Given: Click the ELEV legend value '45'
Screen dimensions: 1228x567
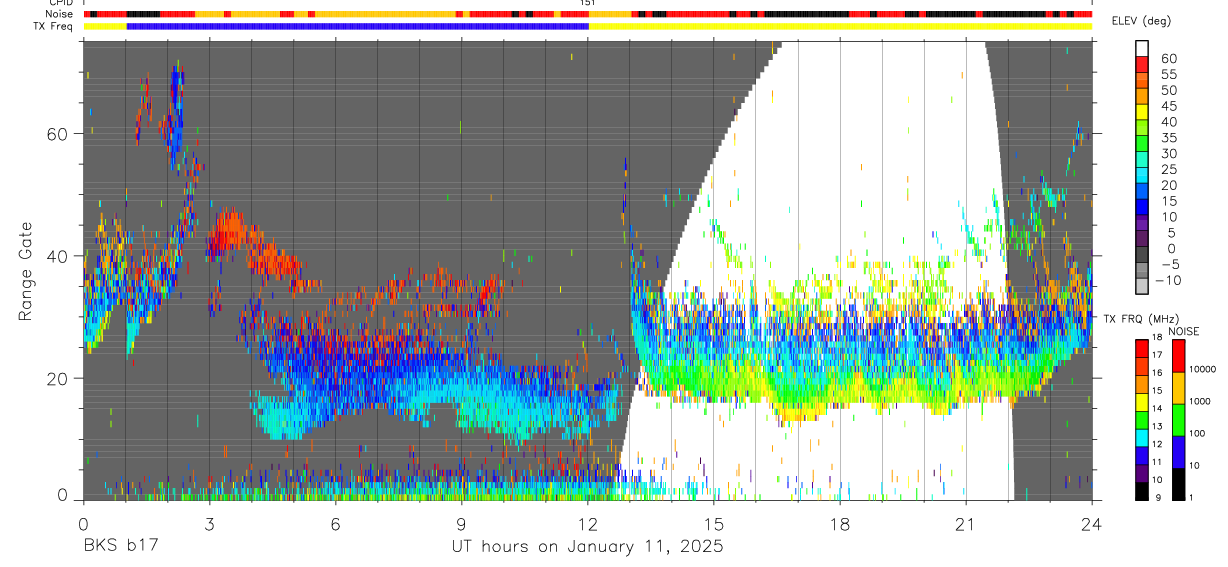Looking at the screenshot, I should pos(1169,106).
